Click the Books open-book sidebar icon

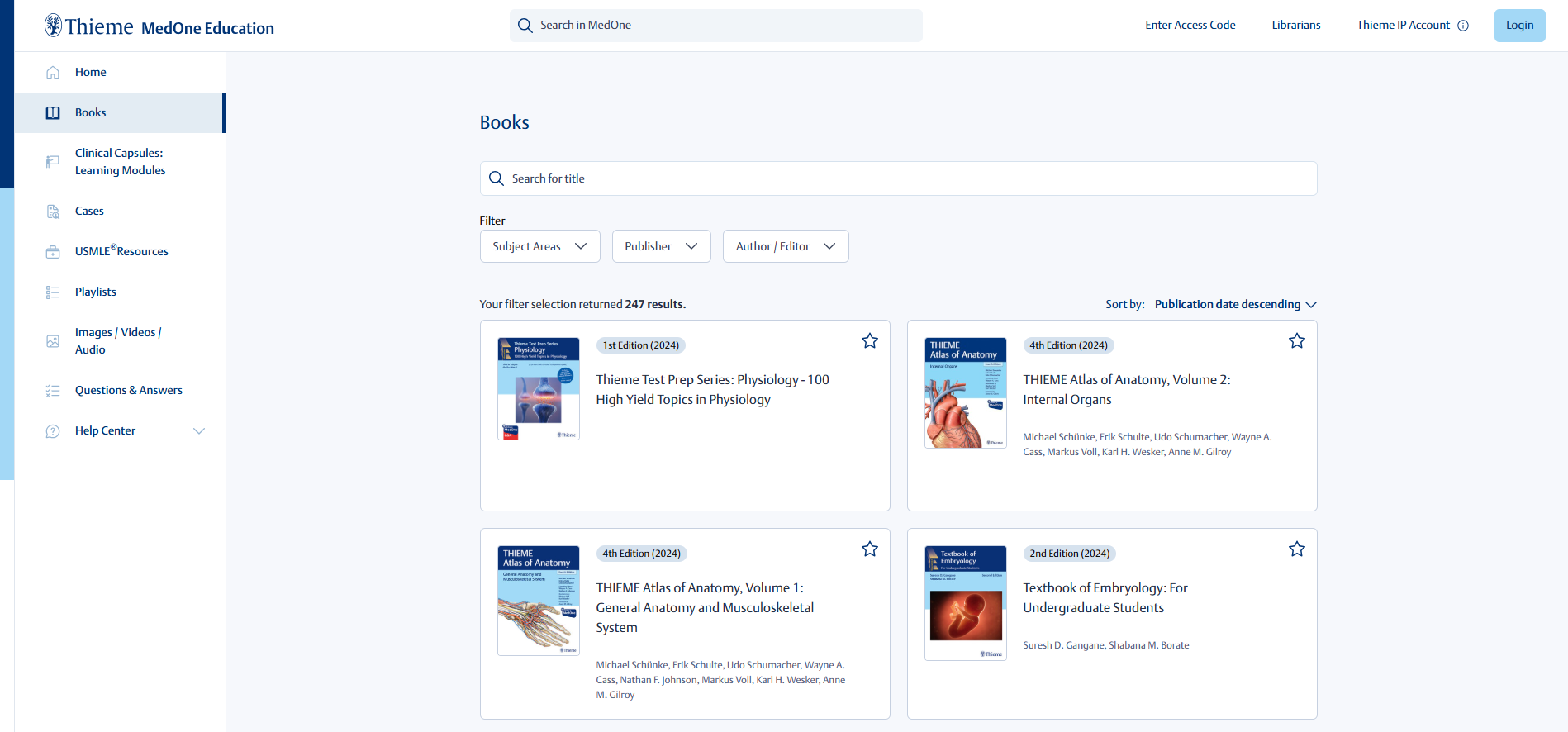(53, 113)
